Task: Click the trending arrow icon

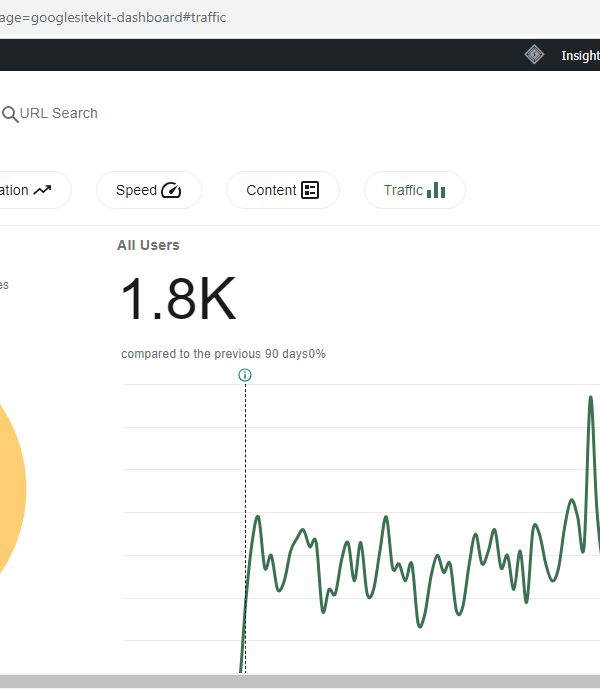Action: coord(42,190)
